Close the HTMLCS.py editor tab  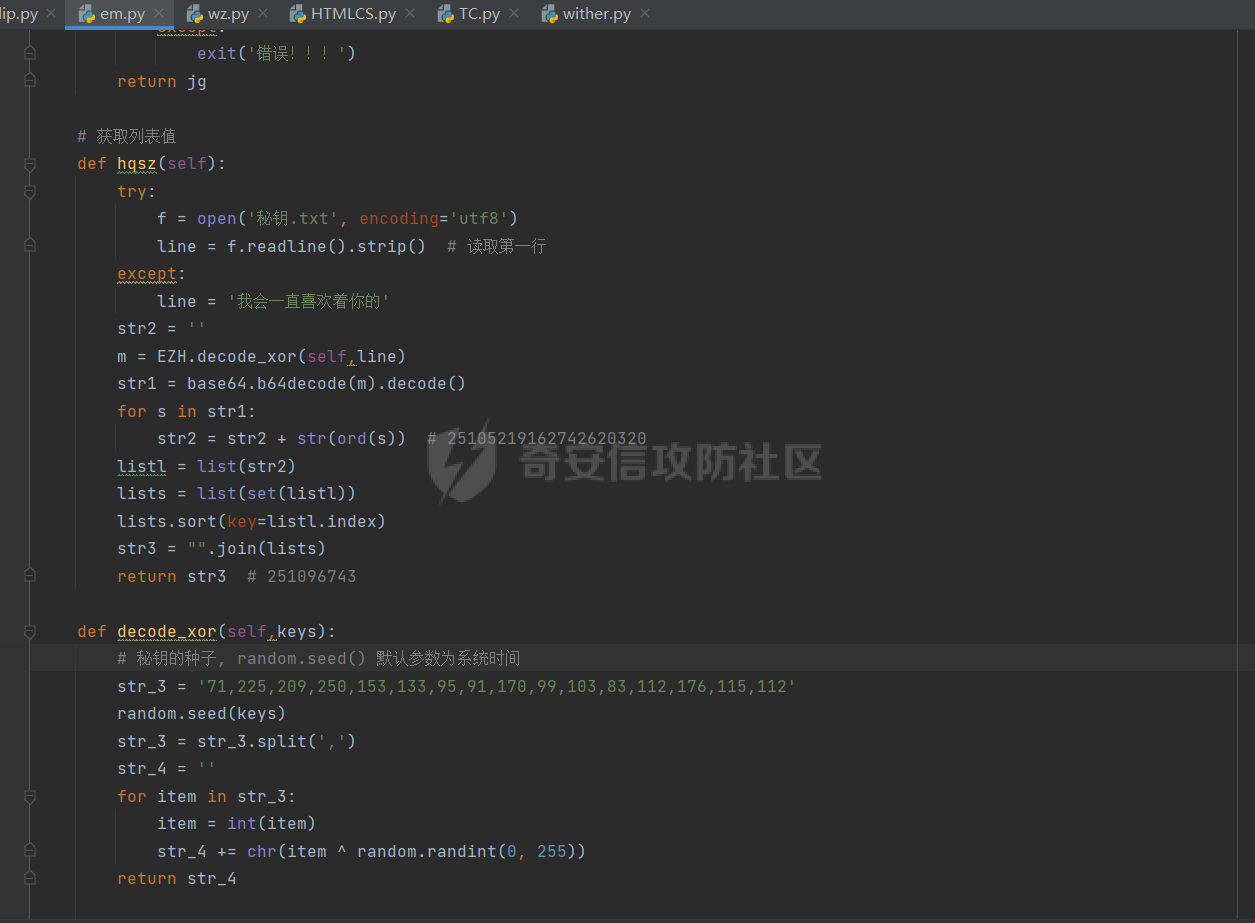coord(410,14)
